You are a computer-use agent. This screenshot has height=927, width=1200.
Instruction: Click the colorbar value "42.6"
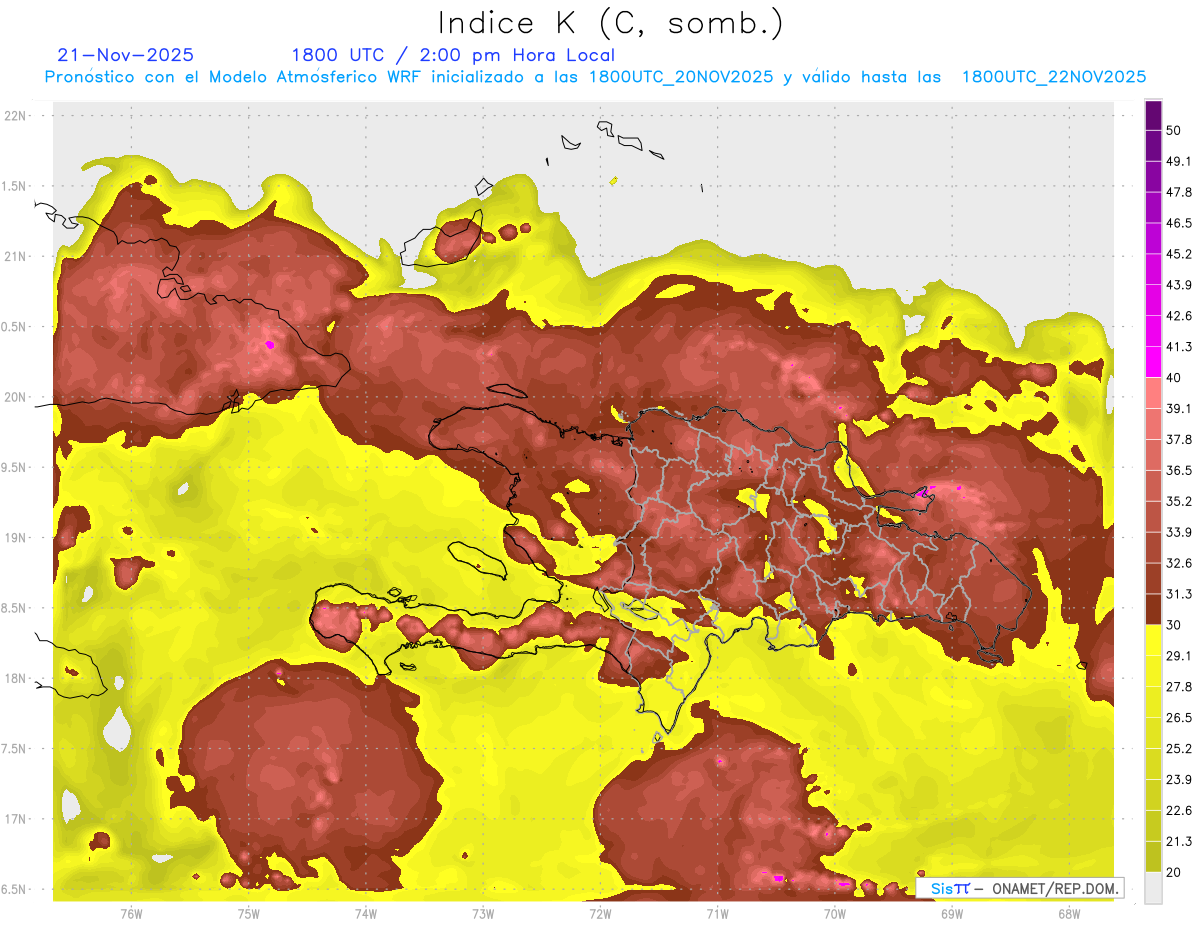pos(1179,316)
